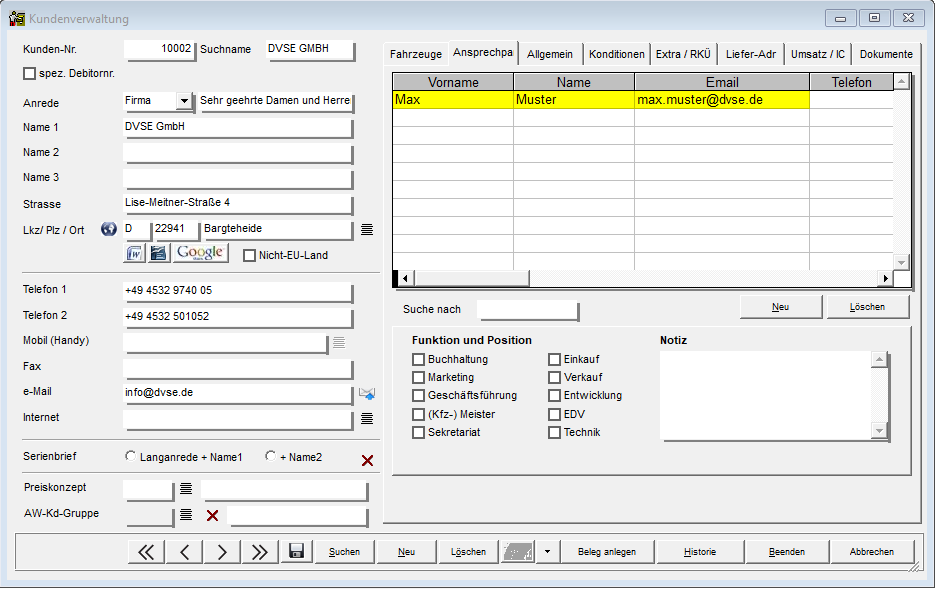The width and height of the screenshot is (935, 589).
Task: Open the Extra / RKÜ tab
Action: (x=683, y=54)
